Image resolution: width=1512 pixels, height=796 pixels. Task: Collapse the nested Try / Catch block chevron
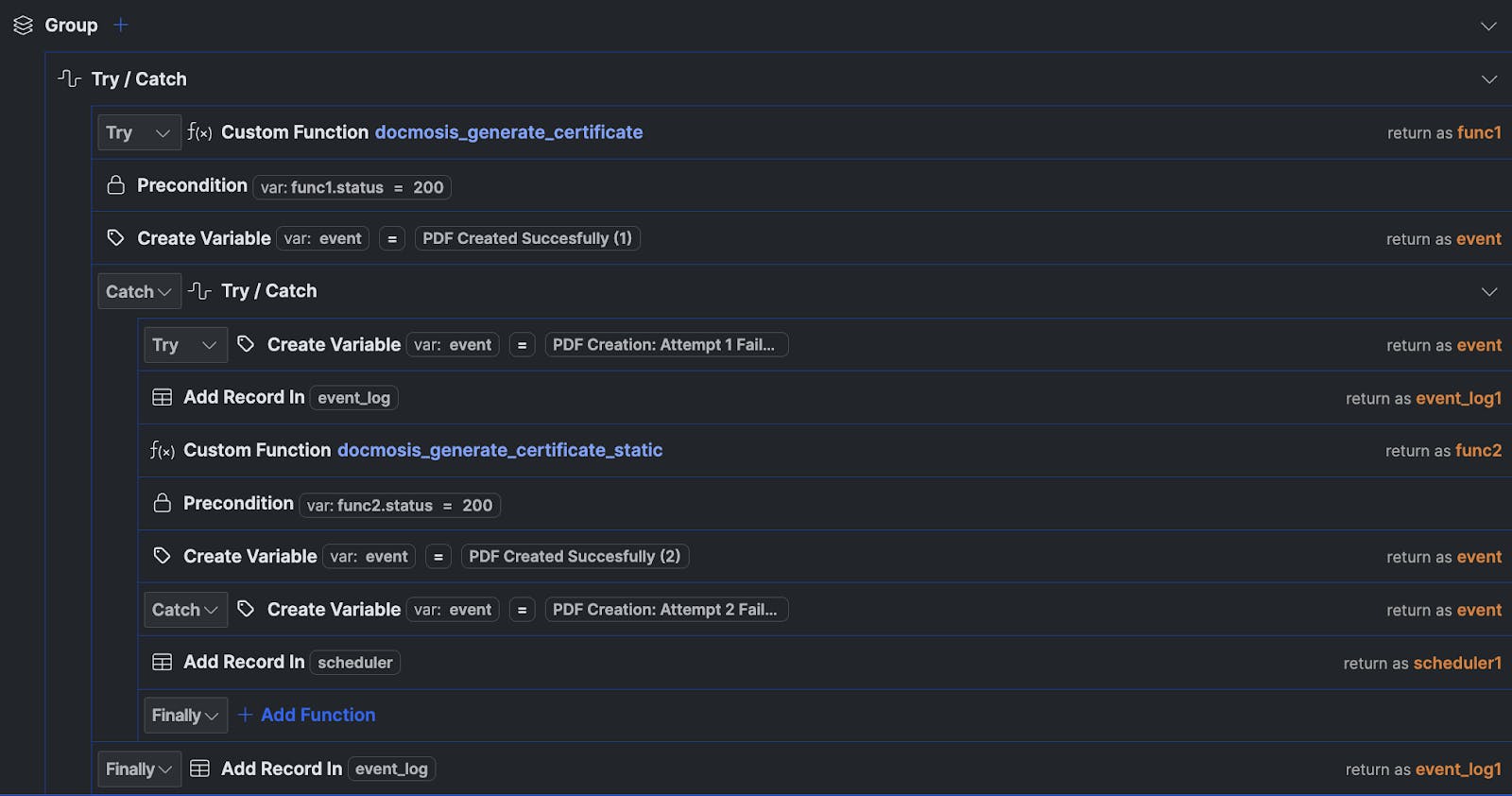[x=1488, y=291]
